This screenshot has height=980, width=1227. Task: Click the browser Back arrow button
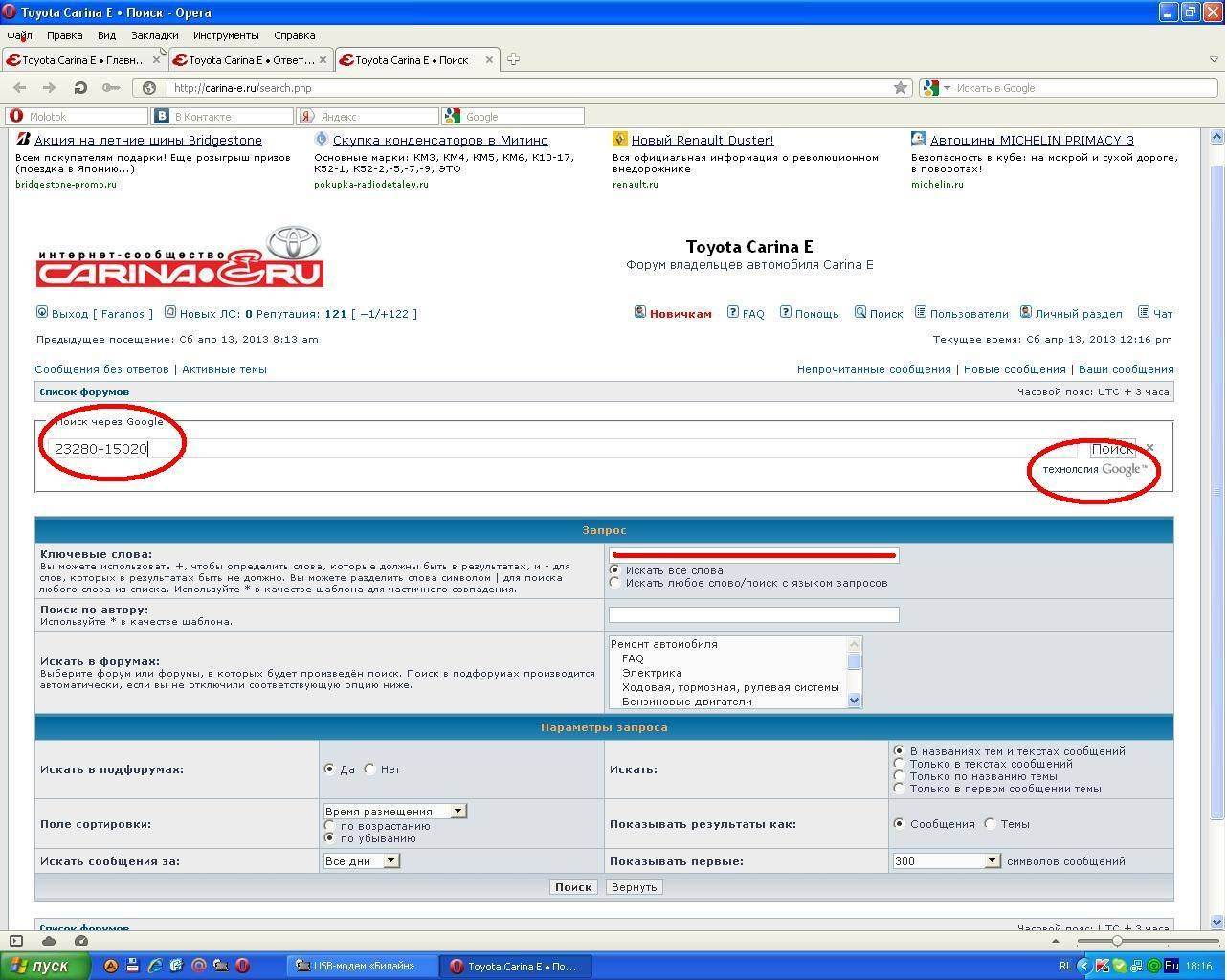coord(20,87)
